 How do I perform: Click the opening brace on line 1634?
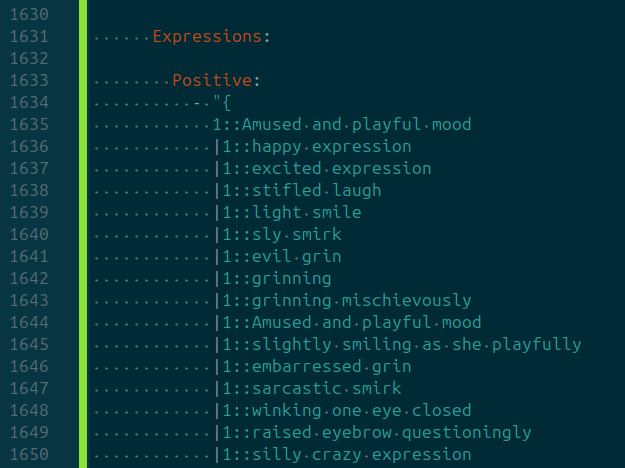226,103
